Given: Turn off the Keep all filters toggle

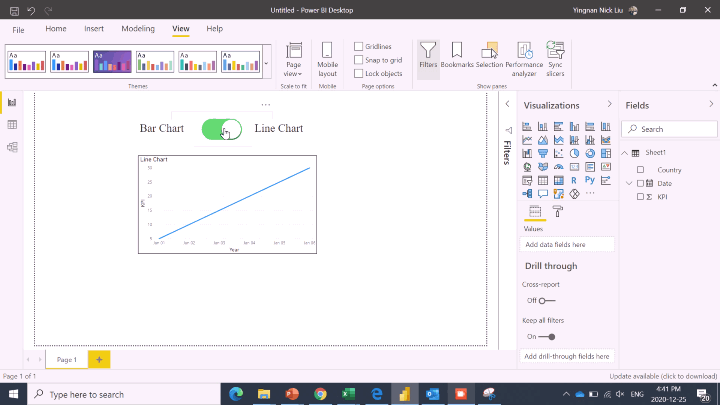Looking at the screenshot, I should click(x=546, y=337).
